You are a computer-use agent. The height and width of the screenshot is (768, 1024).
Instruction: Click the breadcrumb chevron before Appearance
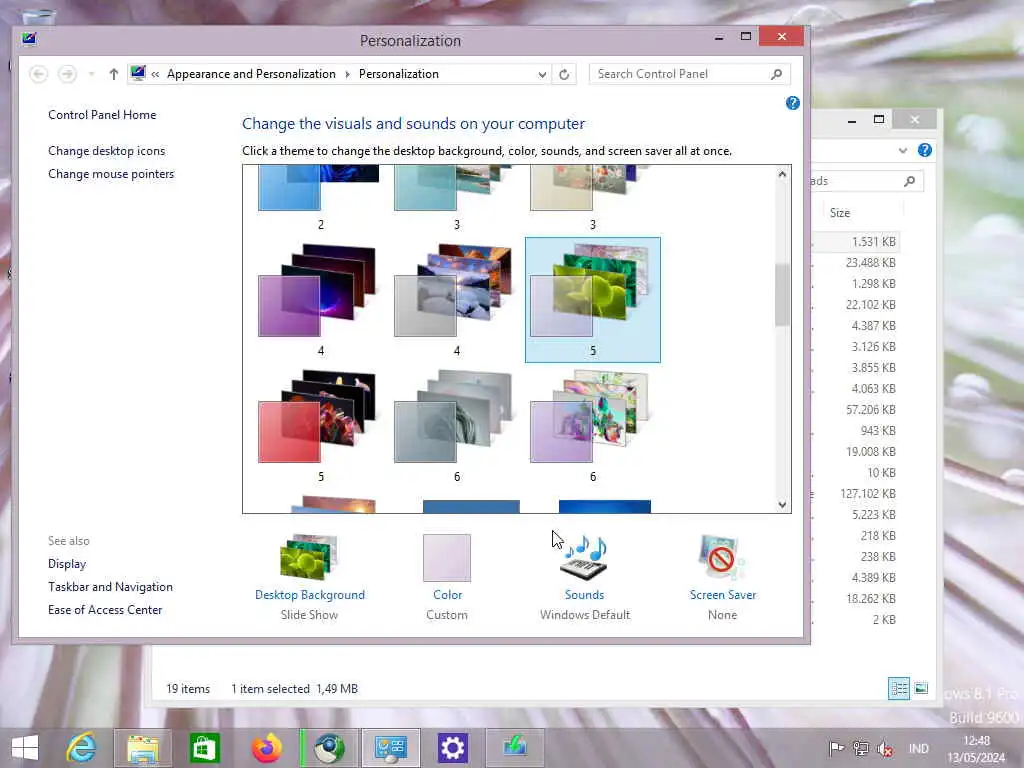coord(155,74)
